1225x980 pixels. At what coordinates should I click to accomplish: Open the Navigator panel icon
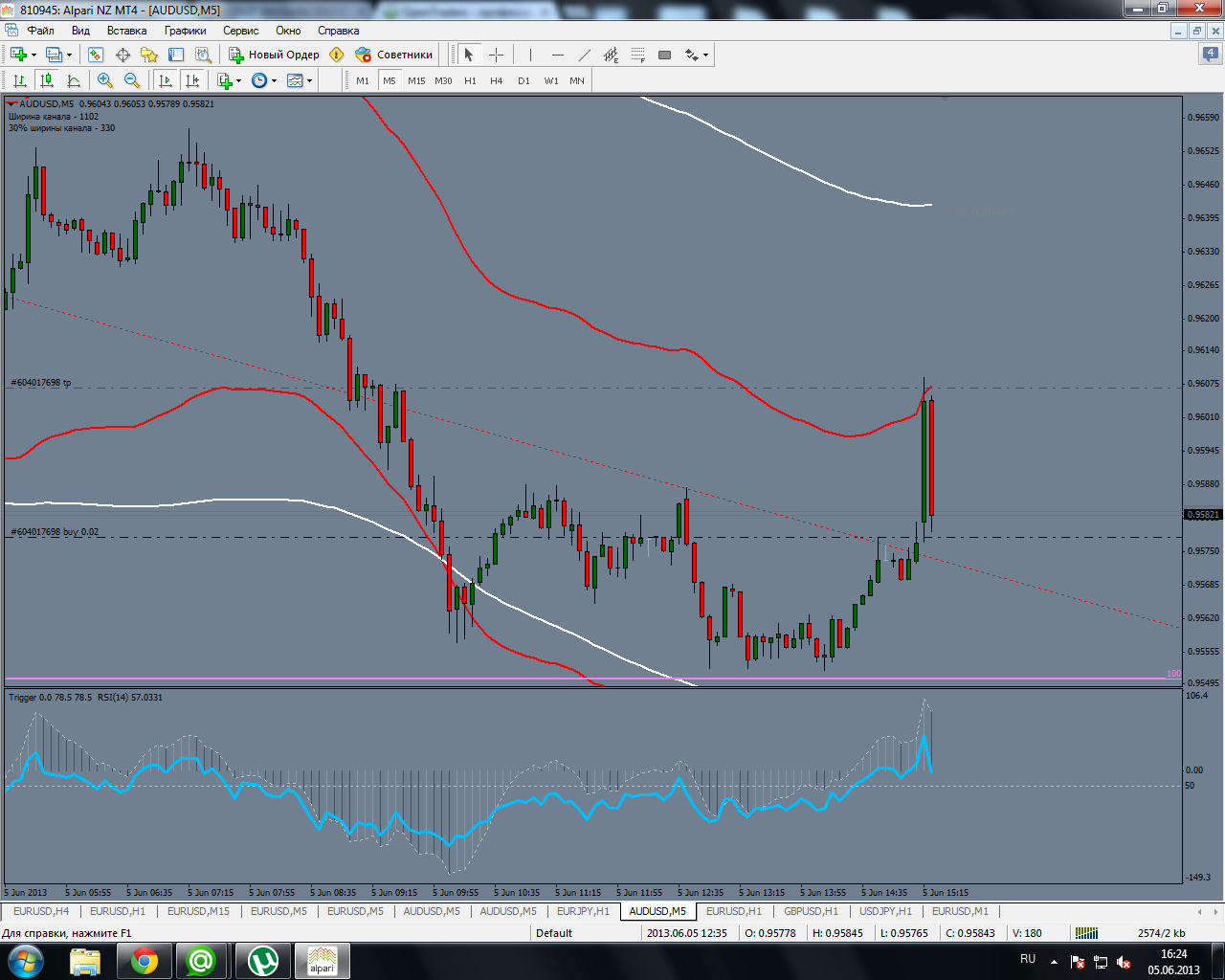149,55
